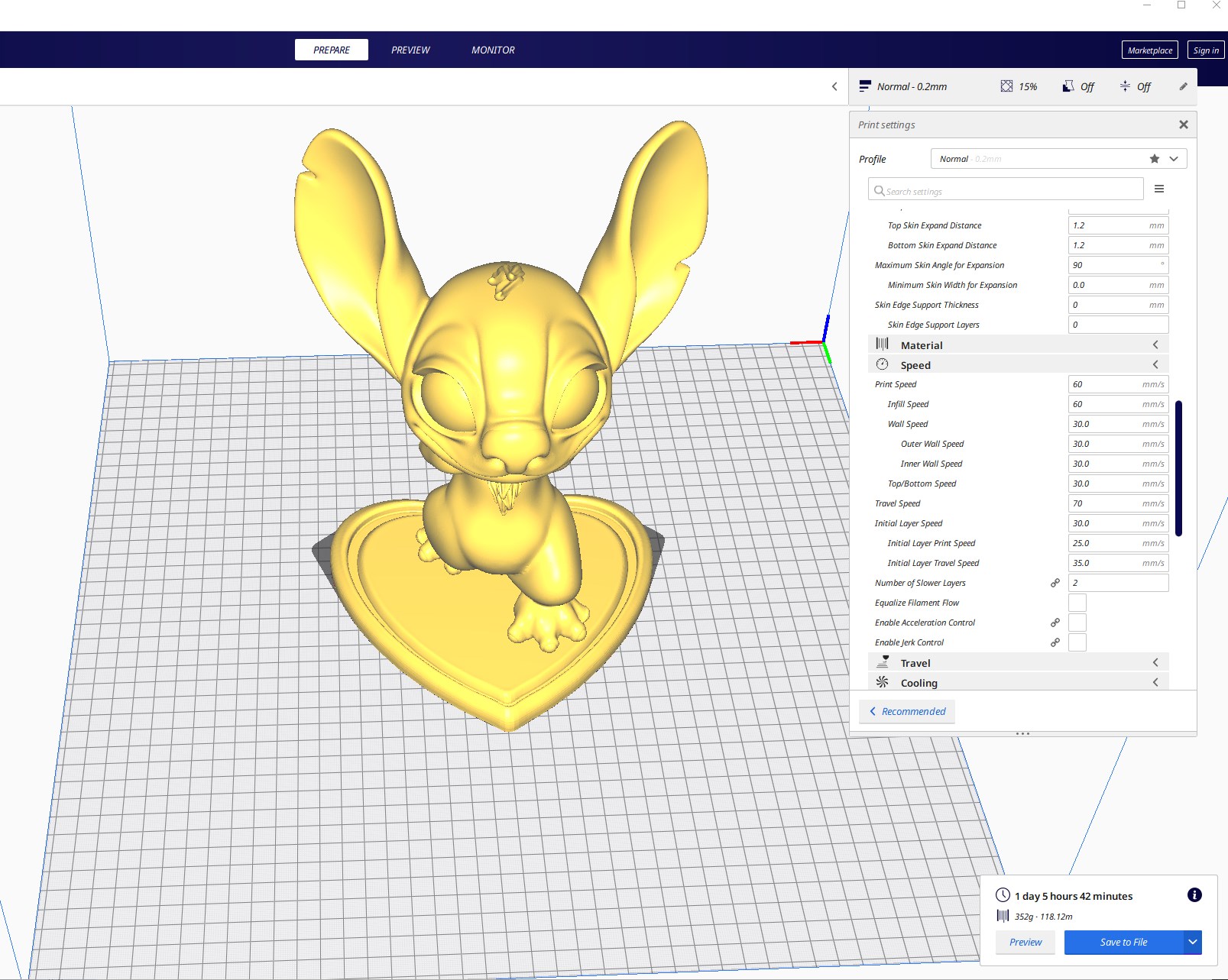Viewport: 1228px width, 980px height.
Task: Click the panel resize handle dots
Action: click(x=1022, y=733)
